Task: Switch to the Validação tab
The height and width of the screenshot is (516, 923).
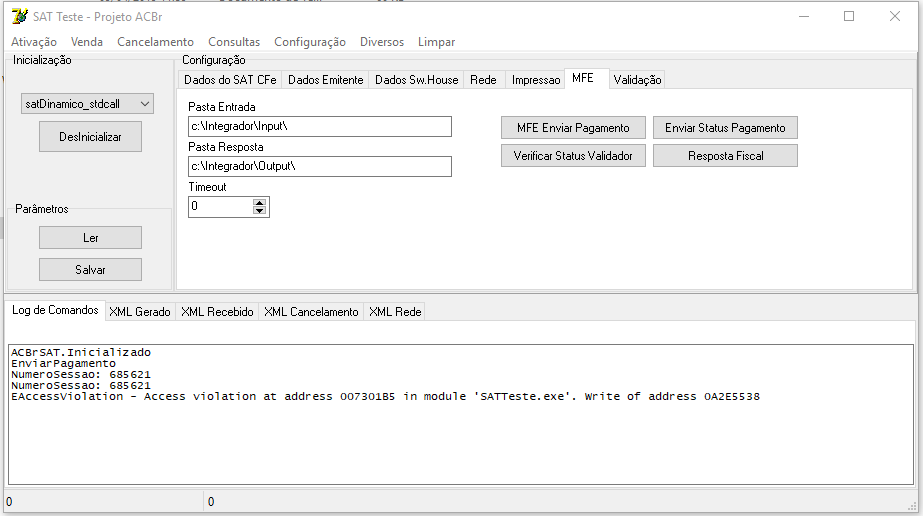Action: tap(637, 80)
